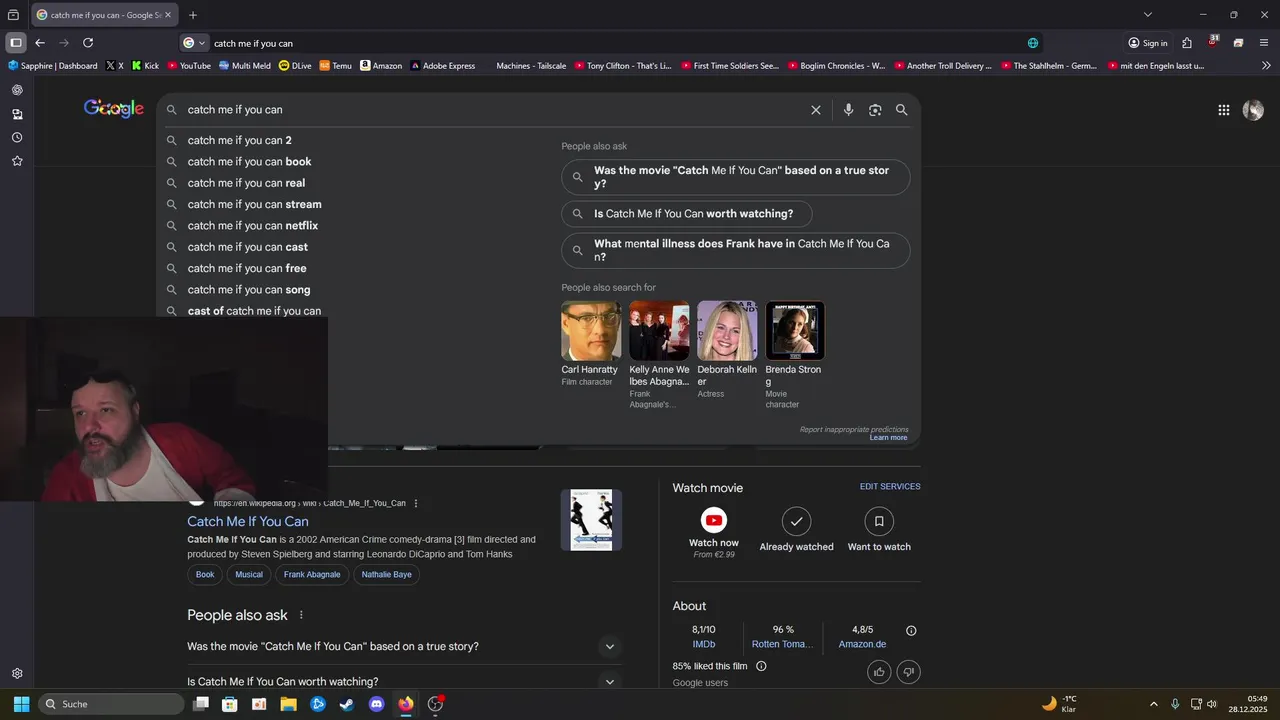Open the Firefox hamburger menu

point(1264,43)
